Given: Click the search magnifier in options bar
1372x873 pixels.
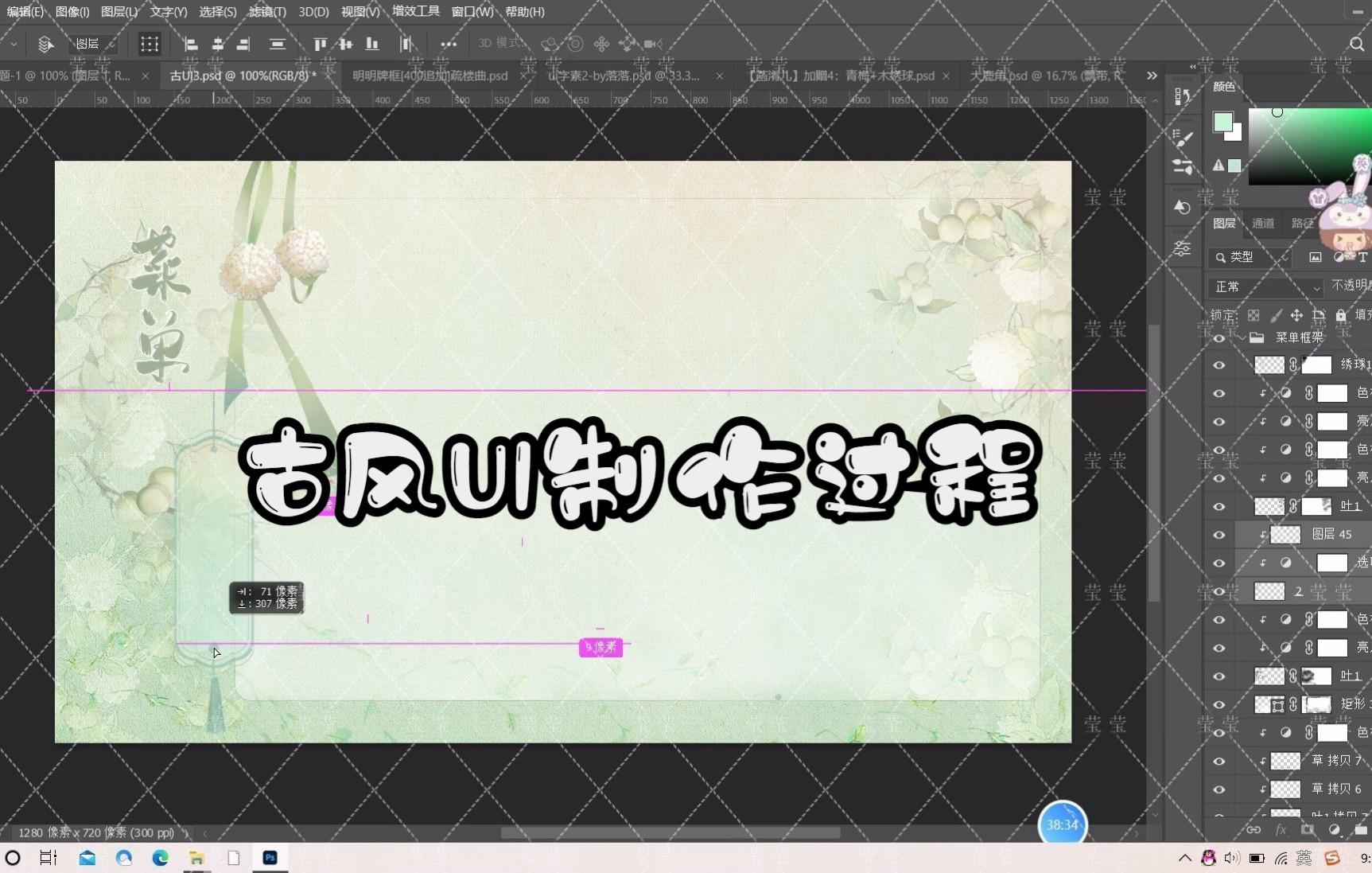Looking at the screenshot, I should [x=1356, y=45].
